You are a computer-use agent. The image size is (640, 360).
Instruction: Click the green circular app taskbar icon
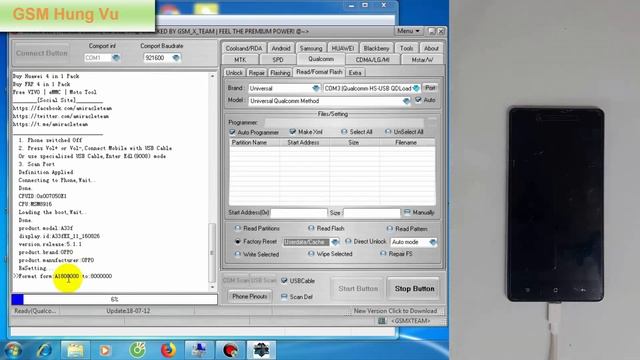[x=138, y=350]
